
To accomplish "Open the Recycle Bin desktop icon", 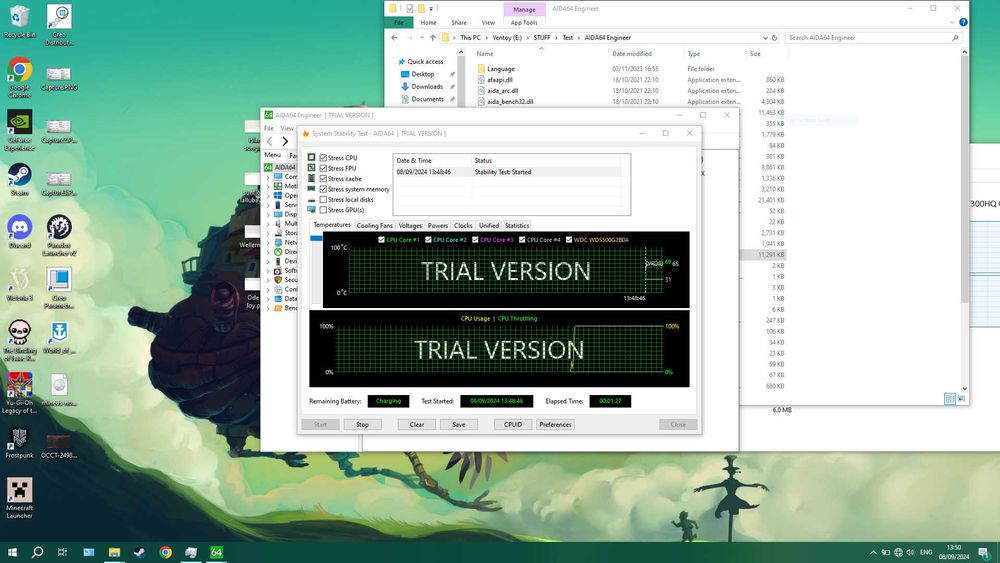I will (x=19, y=22).
